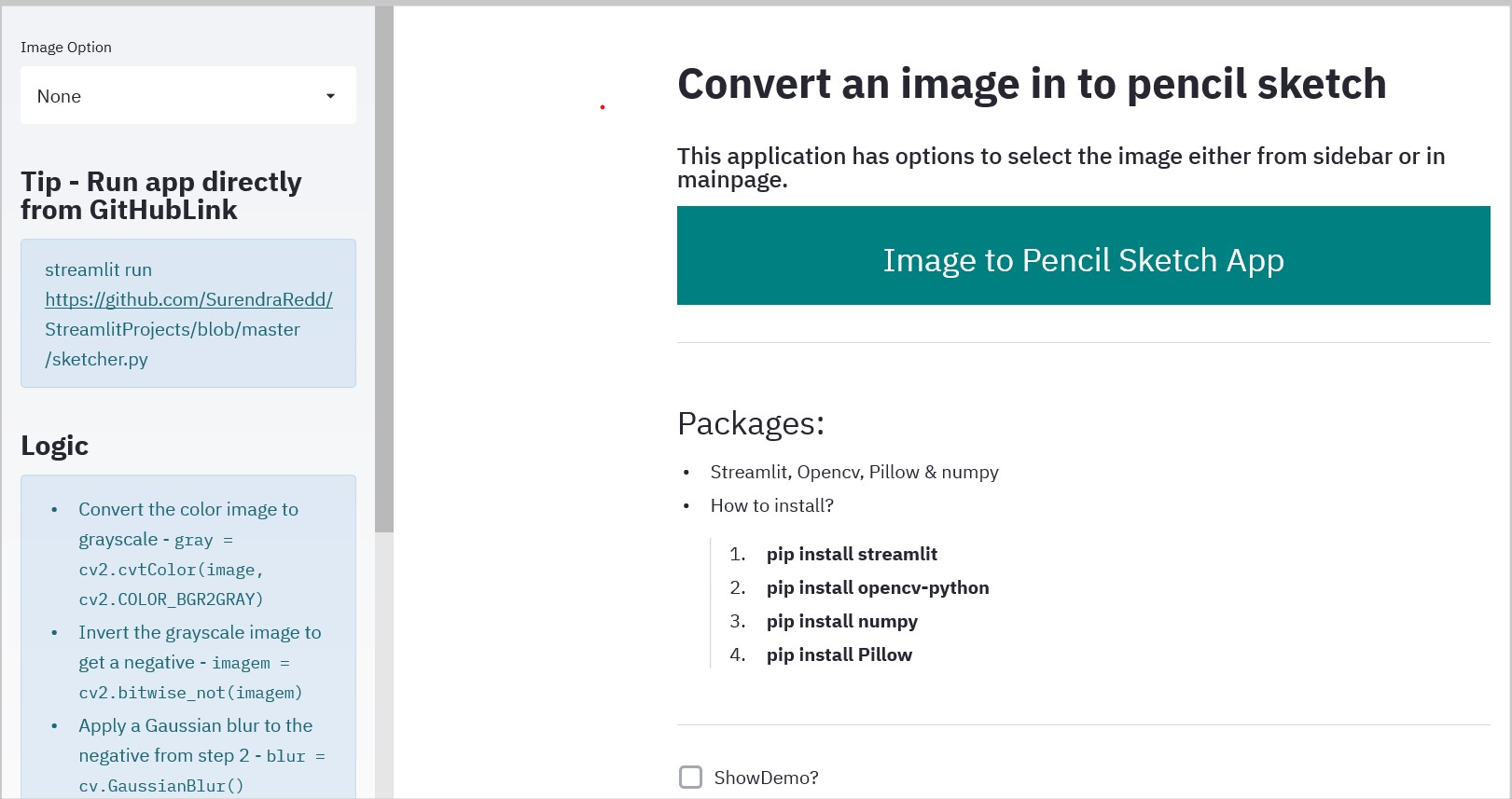Image resolution: width=1512 pixels, height=799 pixels.
Task: Select the Packages: heading
Action: pos(750,423)
